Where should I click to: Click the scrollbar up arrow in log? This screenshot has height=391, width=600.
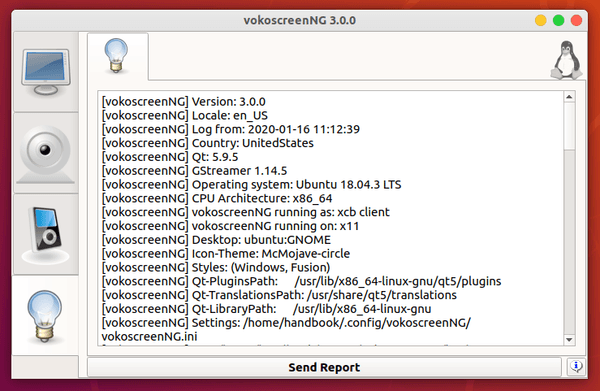(569, 97)
